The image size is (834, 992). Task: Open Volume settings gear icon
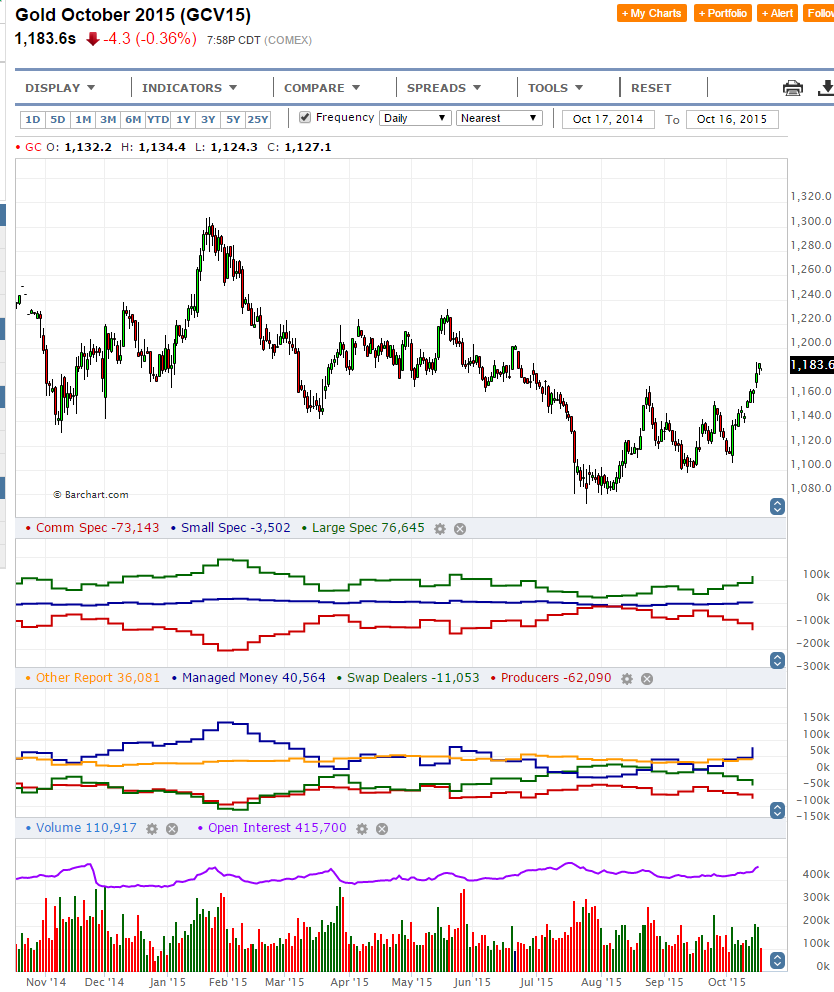click(152, 828)
